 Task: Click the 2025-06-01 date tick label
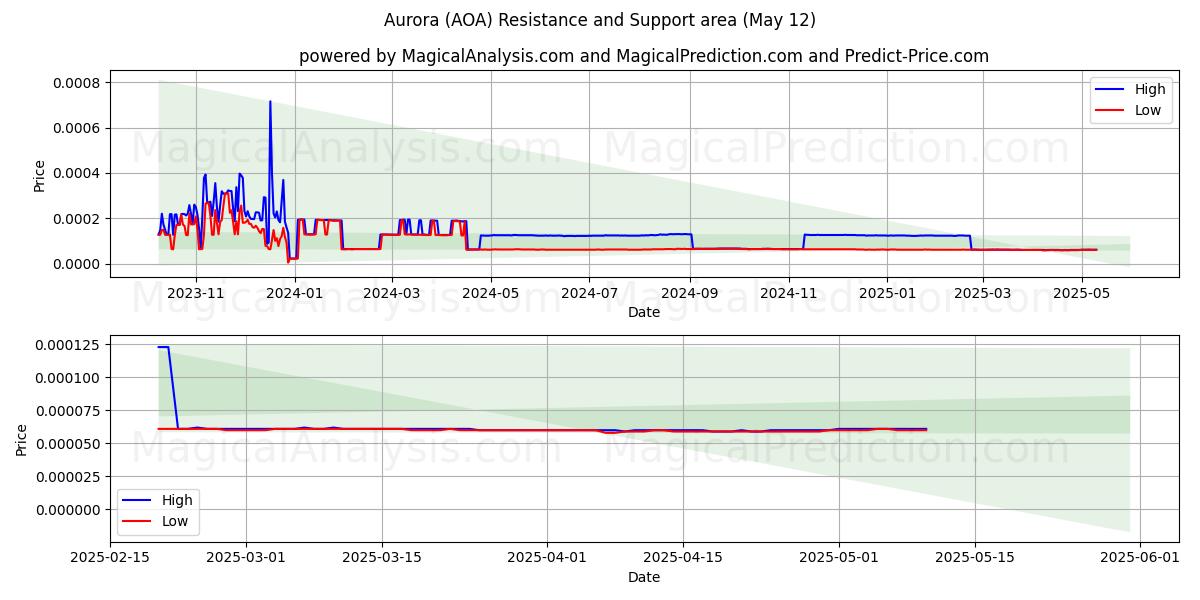click(1139, 558)
